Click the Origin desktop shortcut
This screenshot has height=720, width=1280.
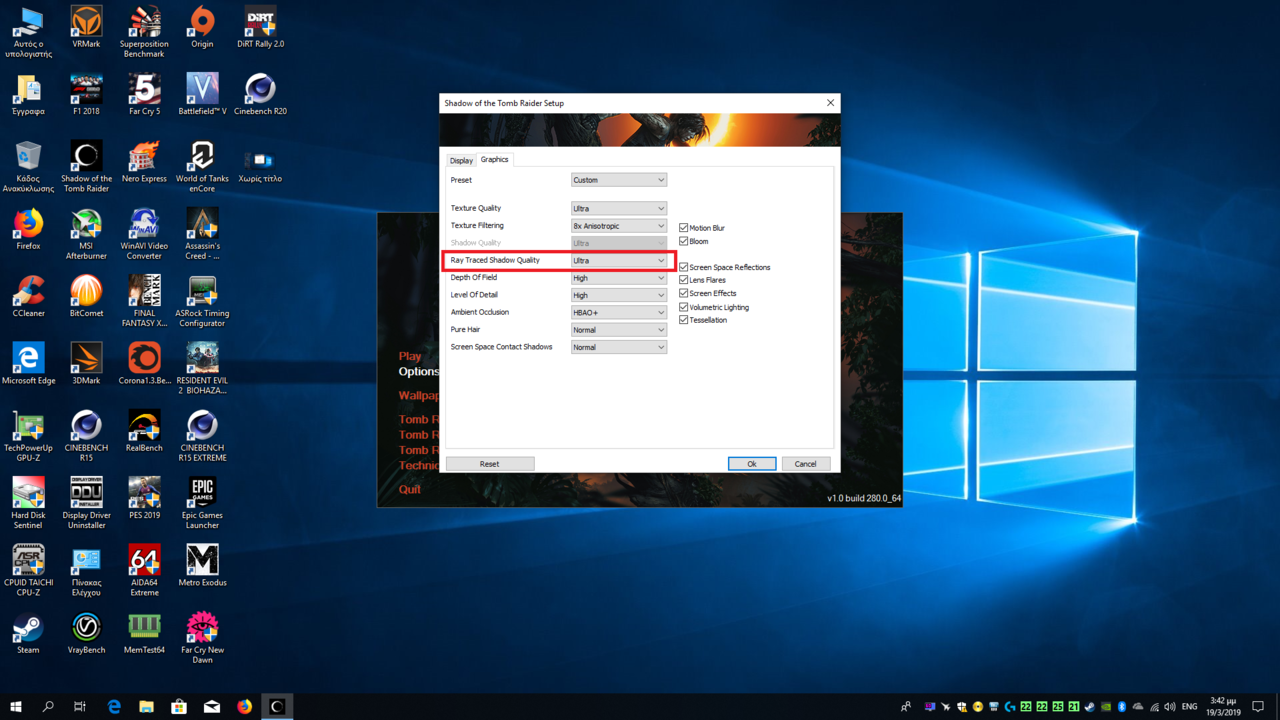pos(202,28)
